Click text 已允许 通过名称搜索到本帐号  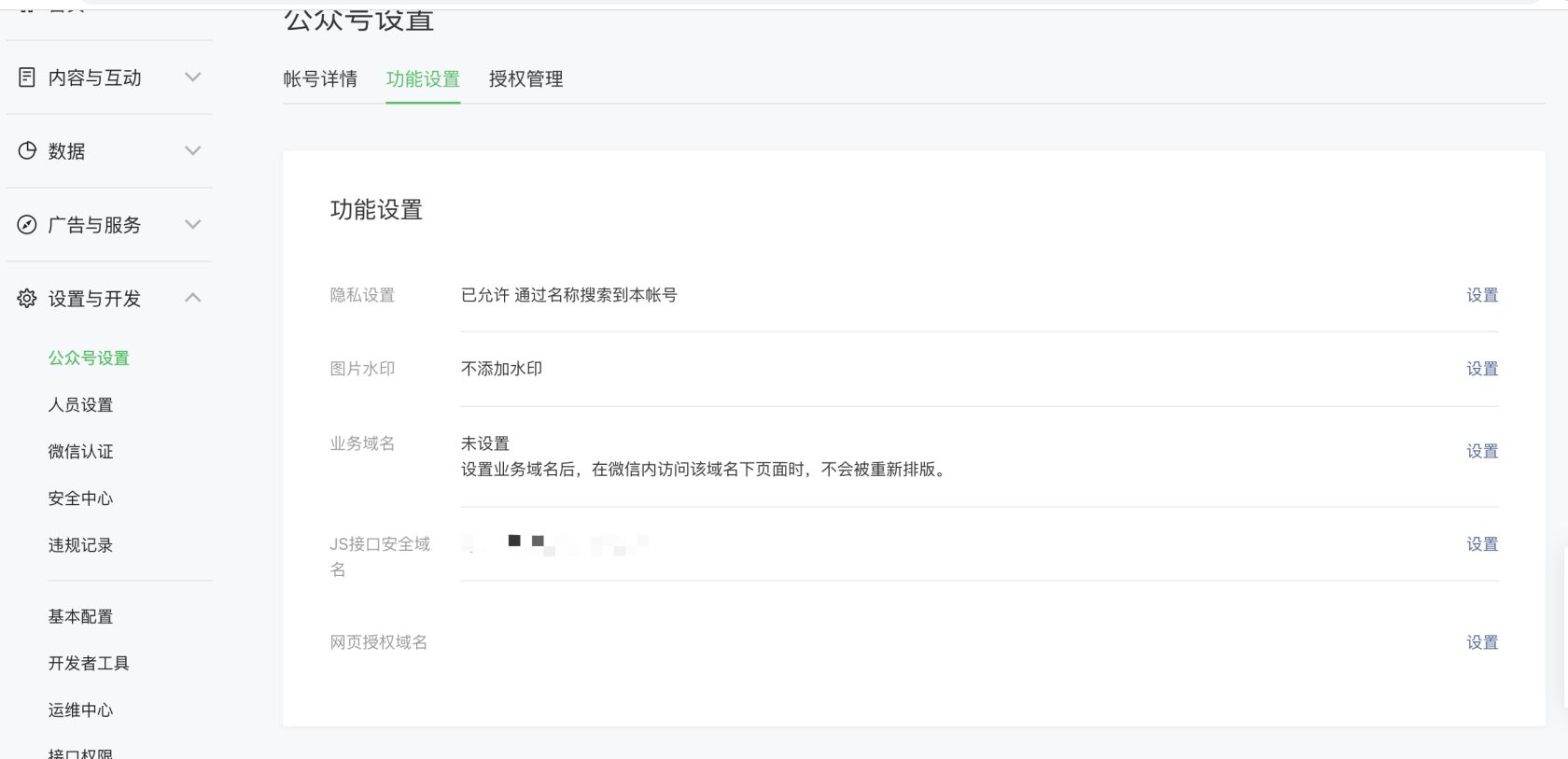(569, 295)
